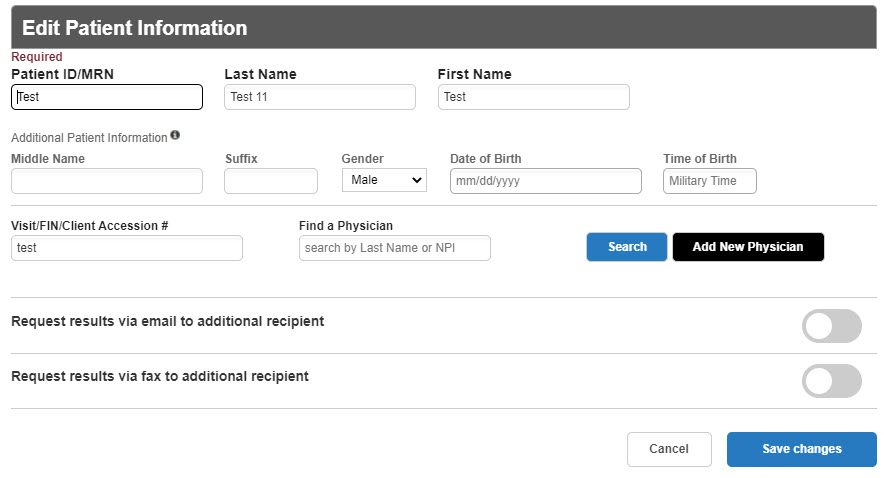Image resolution: width=884 pixels, height=478 pixels.
Task: Click the fax request label text
Action: click(159, 376)
